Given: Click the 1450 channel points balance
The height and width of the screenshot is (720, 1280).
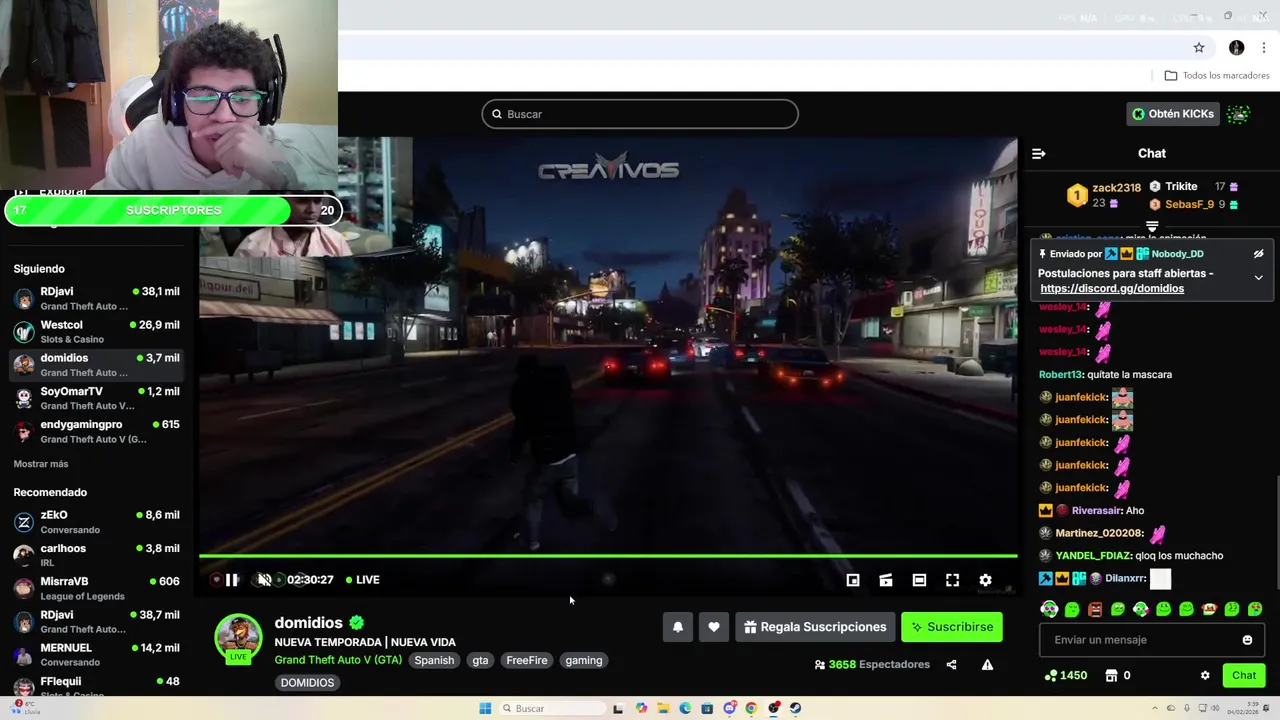Looking at the screenshot, I should coord(1065,676).
